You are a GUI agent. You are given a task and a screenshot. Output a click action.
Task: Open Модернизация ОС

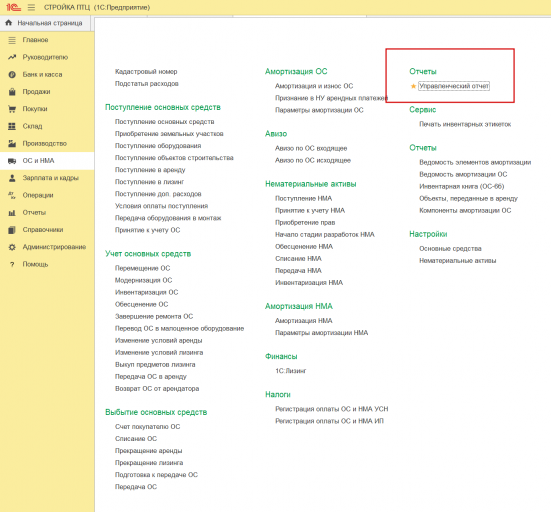tap(144, 280)
